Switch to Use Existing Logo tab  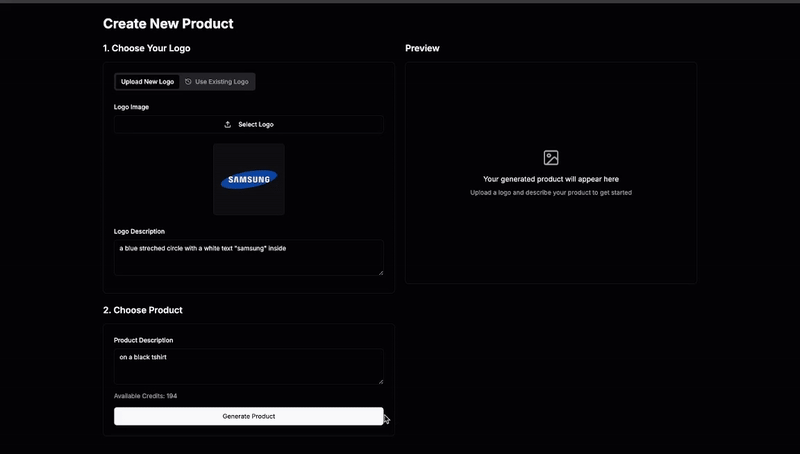pyautogui.click(x=217, y=82)
